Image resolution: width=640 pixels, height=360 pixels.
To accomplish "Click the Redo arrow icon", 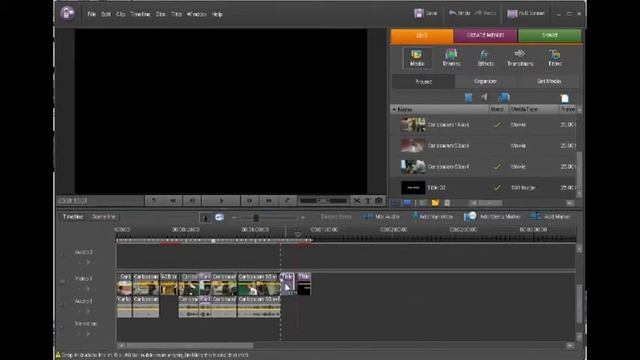I will (x=478, y=13).
